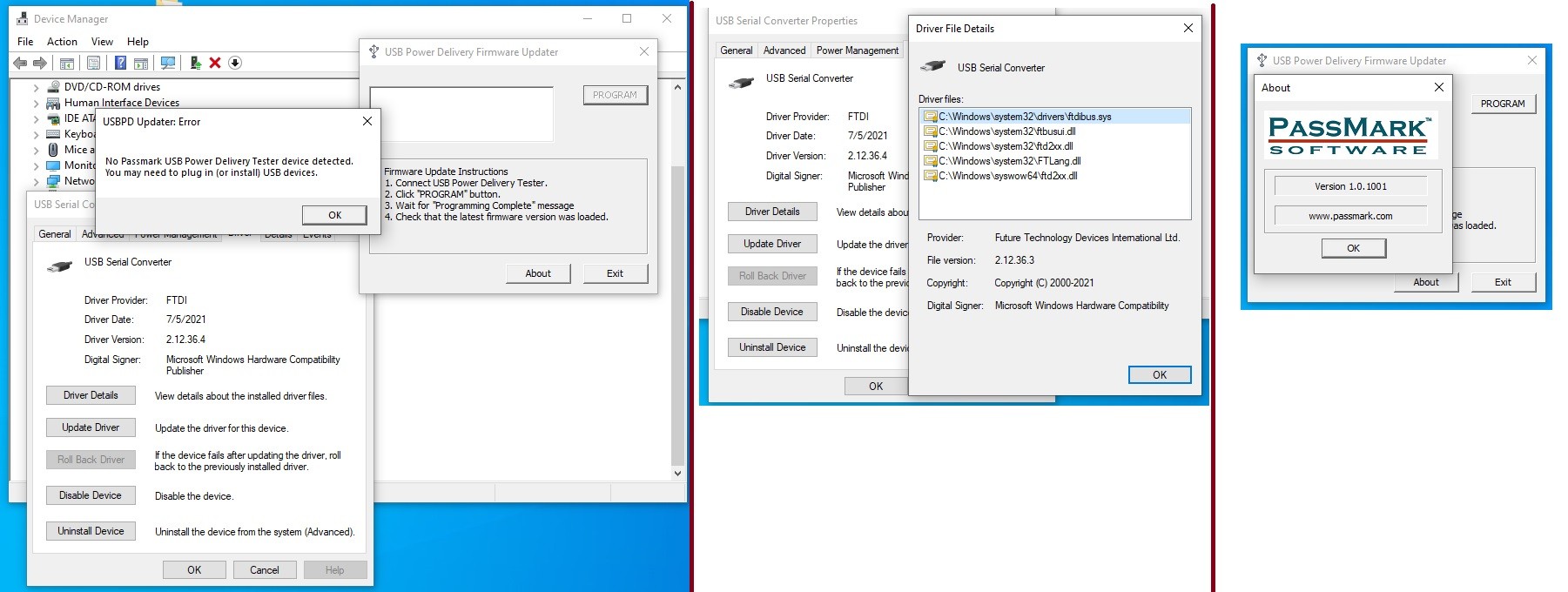This screenshot has height=592, width=1568.
Task: Click the syswow64 ftd2xx.dll file icon
Action: coord(930,176)
